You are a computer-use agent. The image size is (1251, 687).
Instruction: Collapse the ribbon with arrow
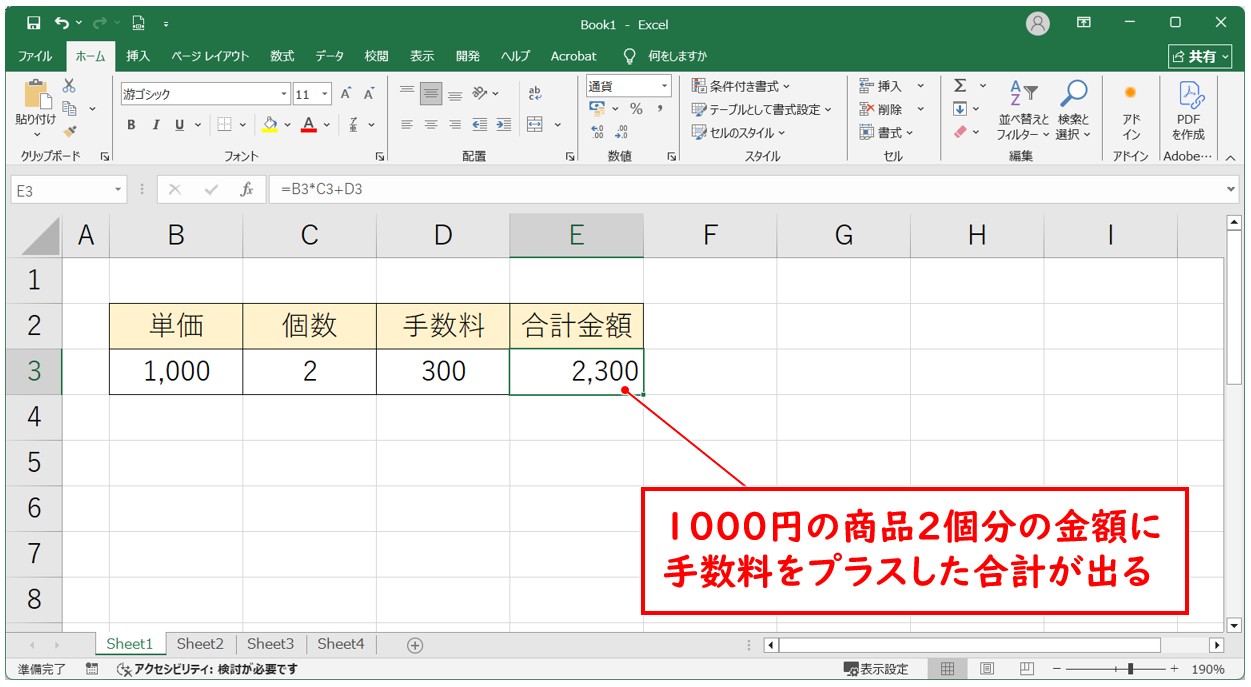[1230, 157]
